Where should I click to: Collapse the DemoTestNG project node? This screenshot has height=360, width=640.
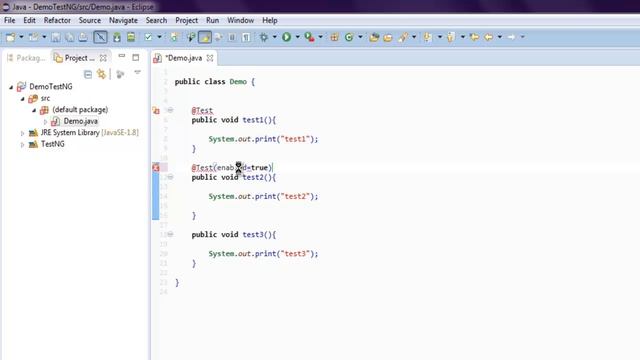11,87
